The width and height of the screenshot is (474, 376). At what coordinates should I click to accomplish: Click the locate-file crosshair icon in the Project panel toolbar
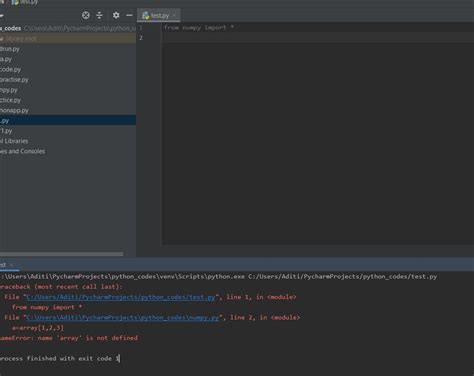86,15
